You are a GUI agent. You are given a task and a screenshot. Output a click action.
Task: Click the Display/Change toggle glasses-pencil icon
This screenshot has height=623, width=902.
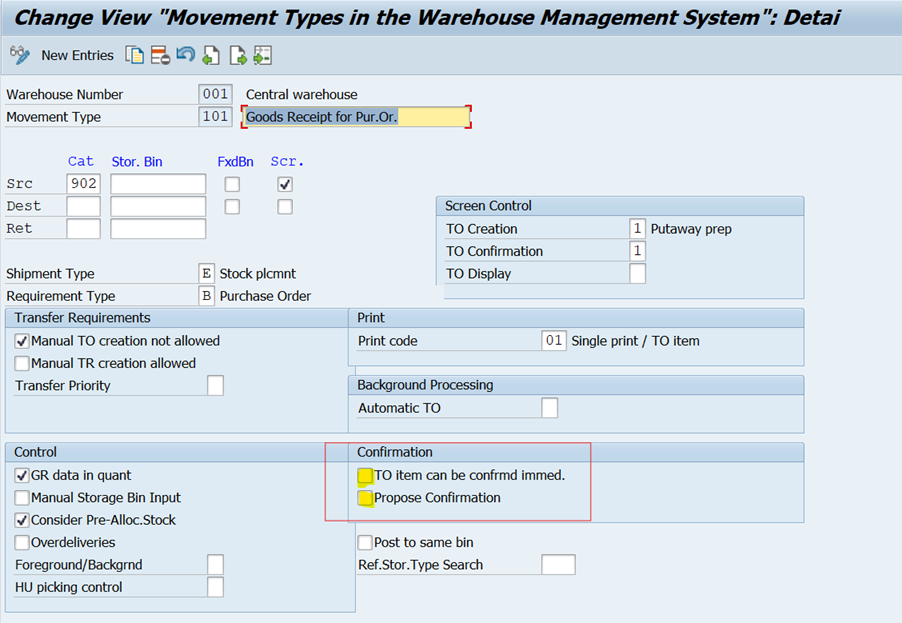coord(18,55)
